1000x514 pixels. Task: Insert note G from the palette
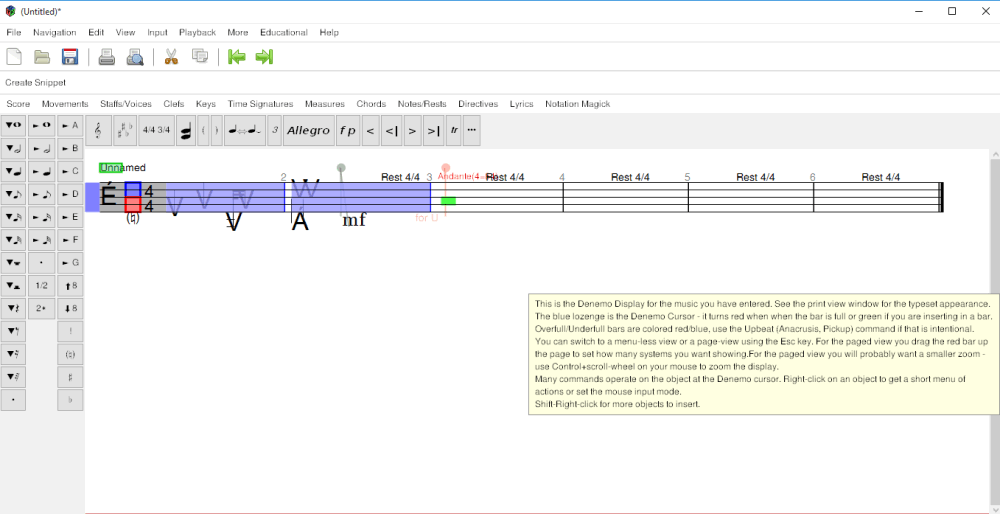click(70, 262)
